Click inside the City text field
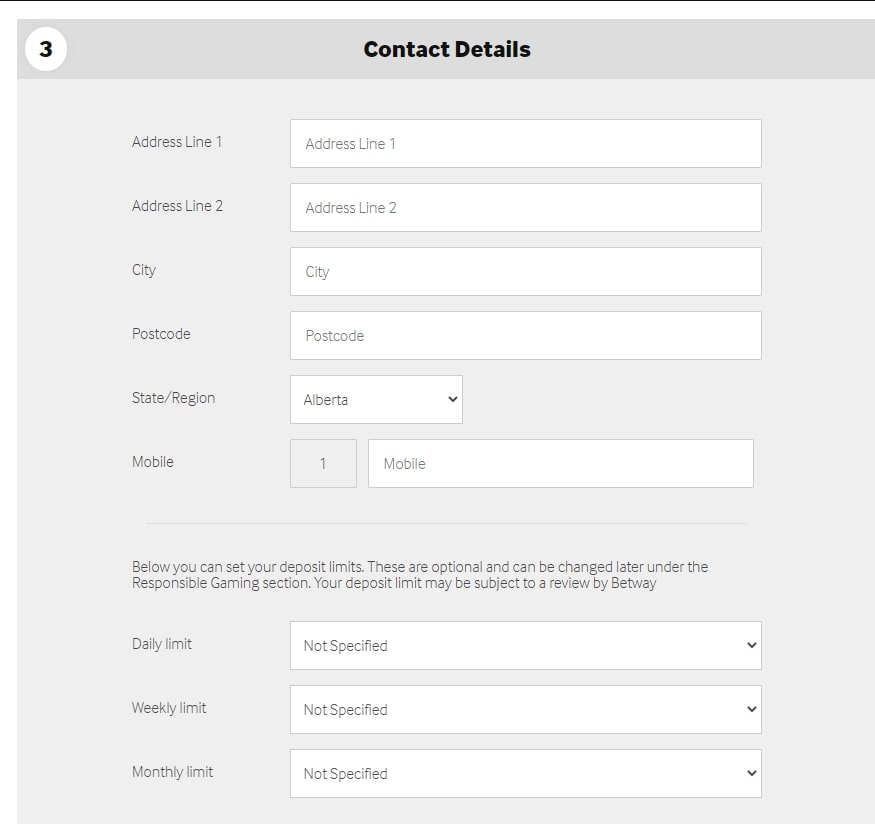 pos(525,271)
